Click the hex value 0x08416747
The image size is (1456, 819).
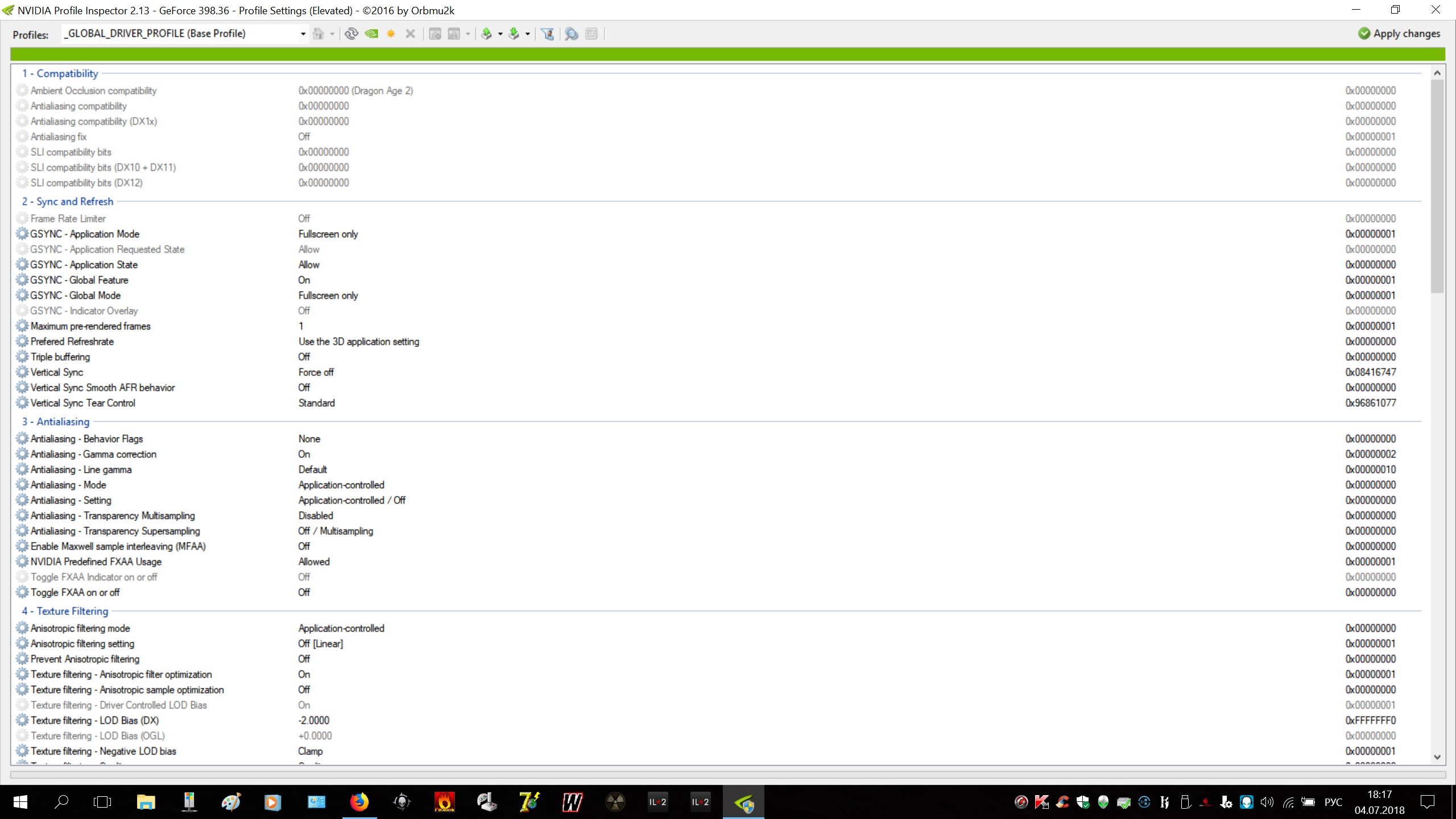1371,372
